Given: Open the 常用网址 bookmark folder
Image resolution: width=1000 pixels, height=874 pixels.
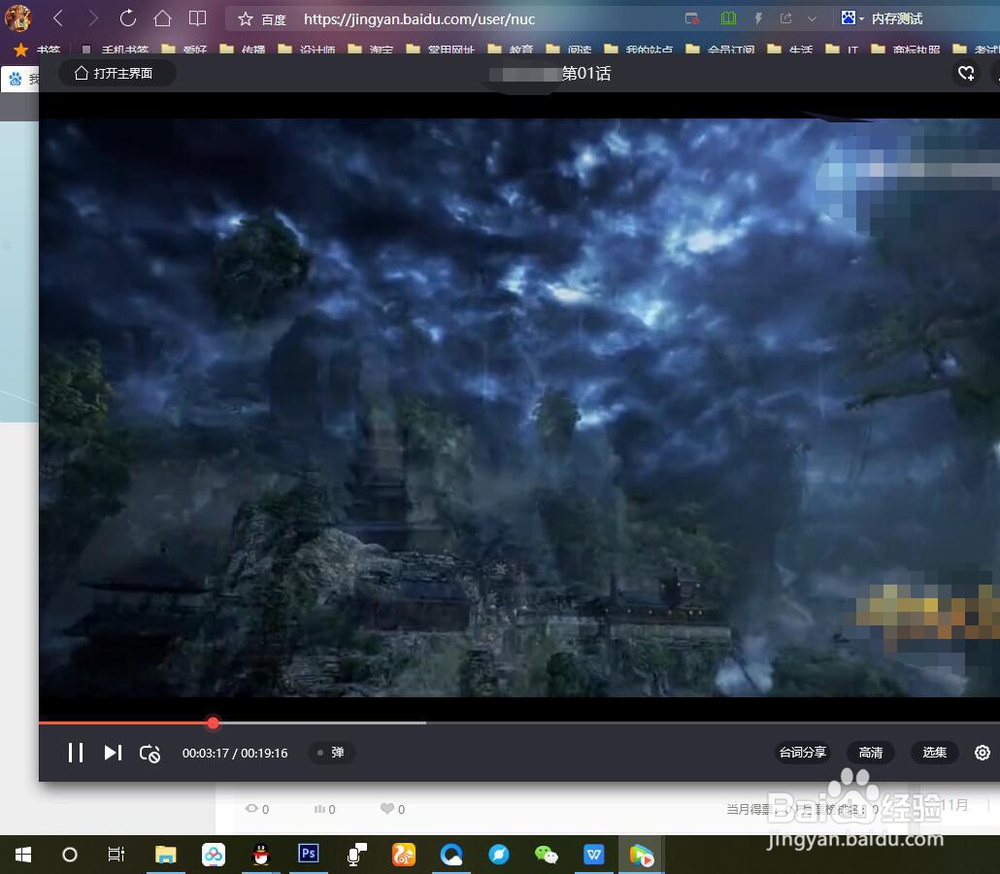Looking at the screenshot, I should pyautogui.click(x=441, y=49).
